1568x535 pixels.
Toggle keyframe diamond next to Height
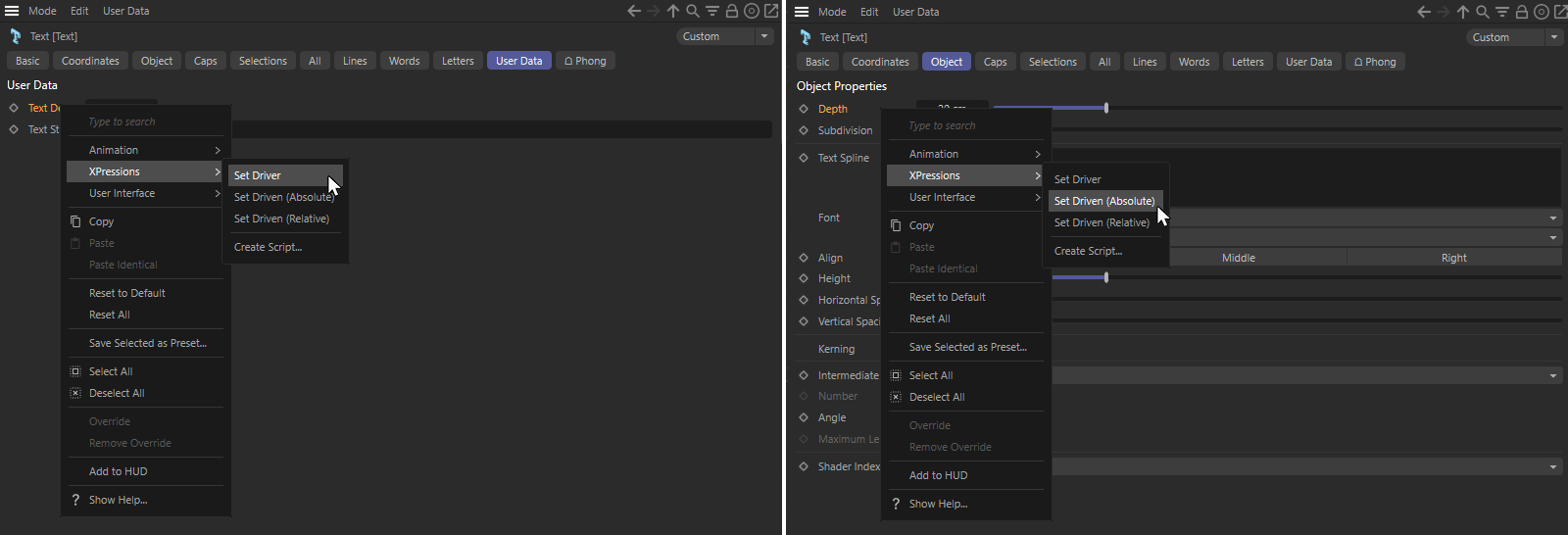click(x=804, y=278)
